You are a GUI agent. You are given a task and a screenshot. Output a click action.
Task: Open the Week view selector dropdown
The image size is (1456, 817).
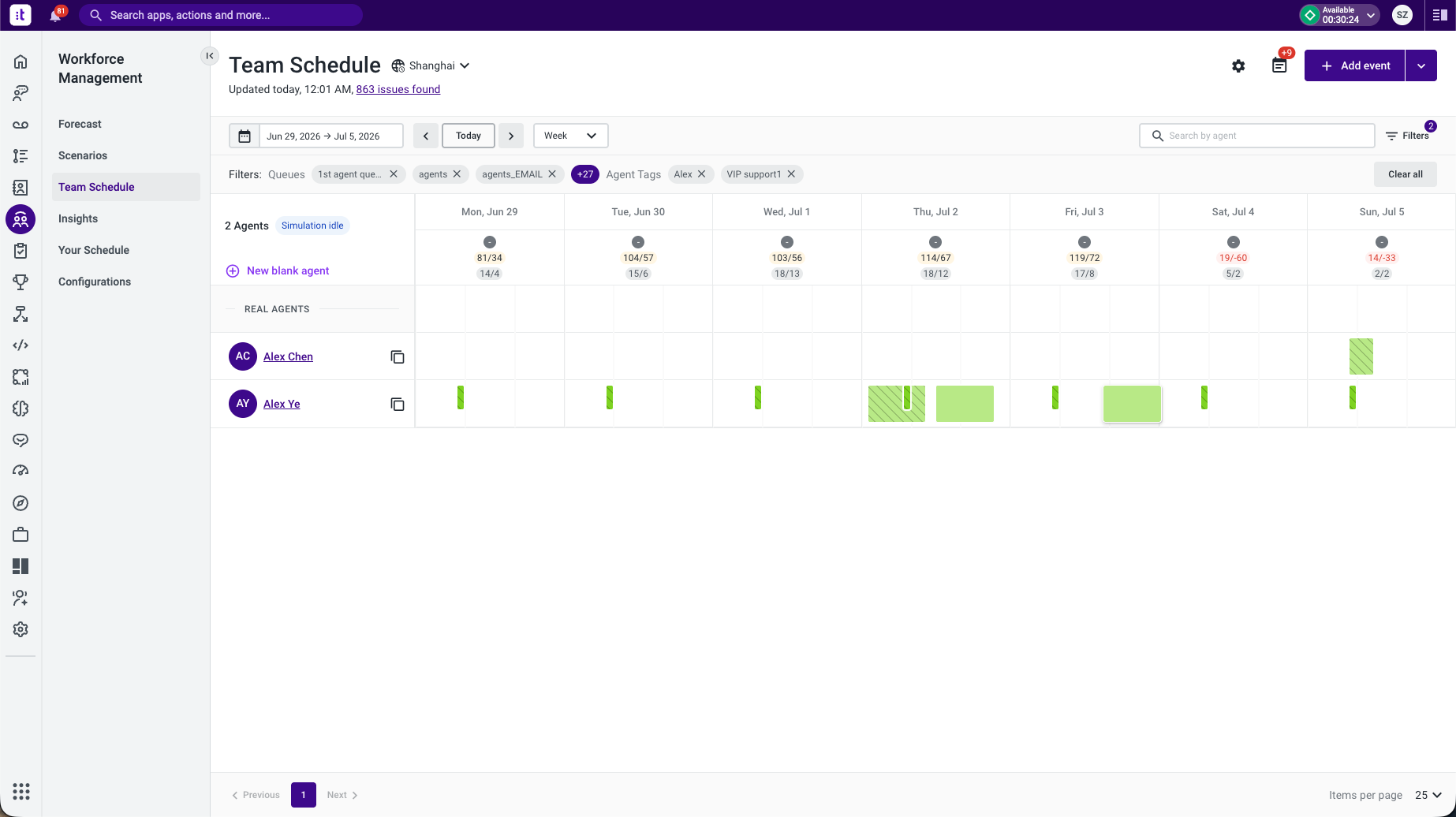(570, 136)
